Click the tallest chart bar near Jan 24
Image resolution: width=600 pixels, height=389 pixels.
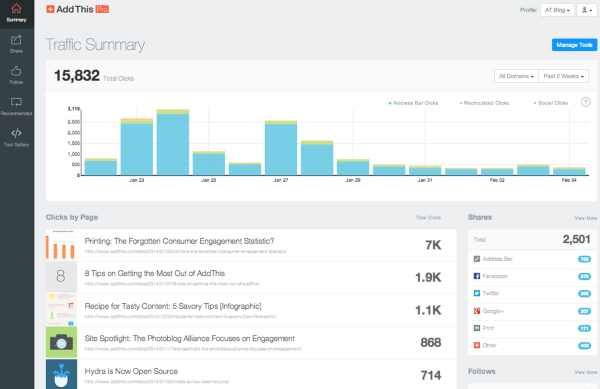pyautogui.click(x=173, y=142)
